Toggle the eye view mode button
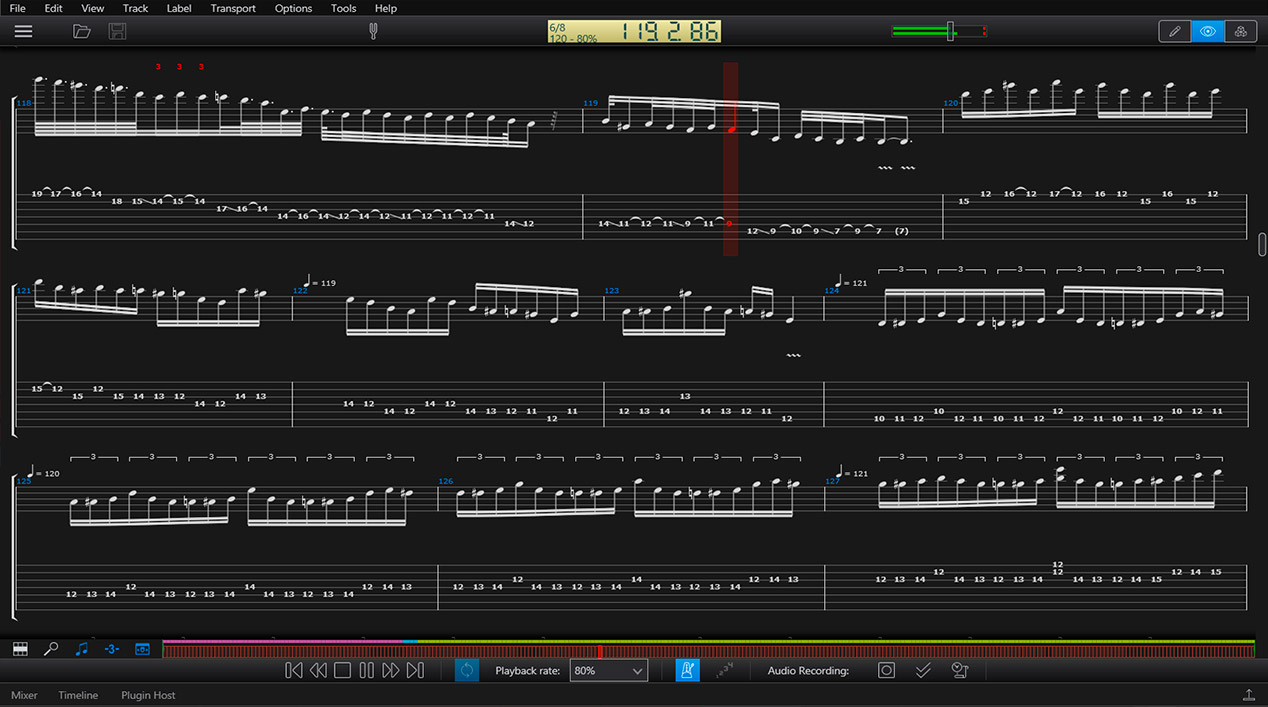1268x707 pixels. click(1207, 31)
